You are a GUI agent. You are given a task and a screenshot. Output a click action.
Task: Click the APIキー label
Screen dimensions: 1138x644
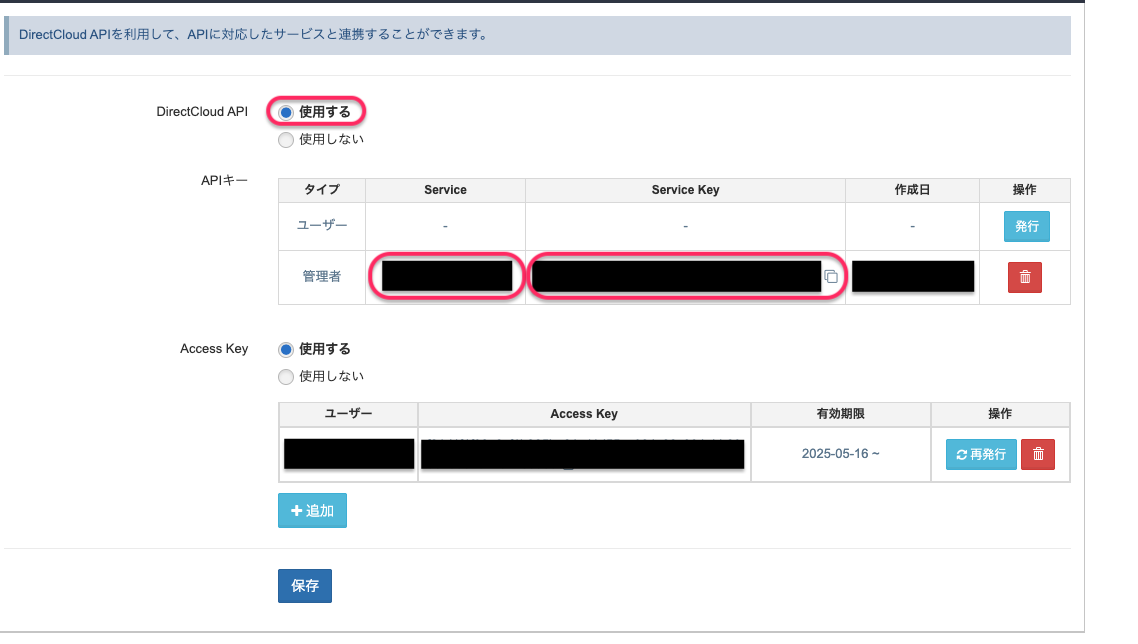[224, 181]
